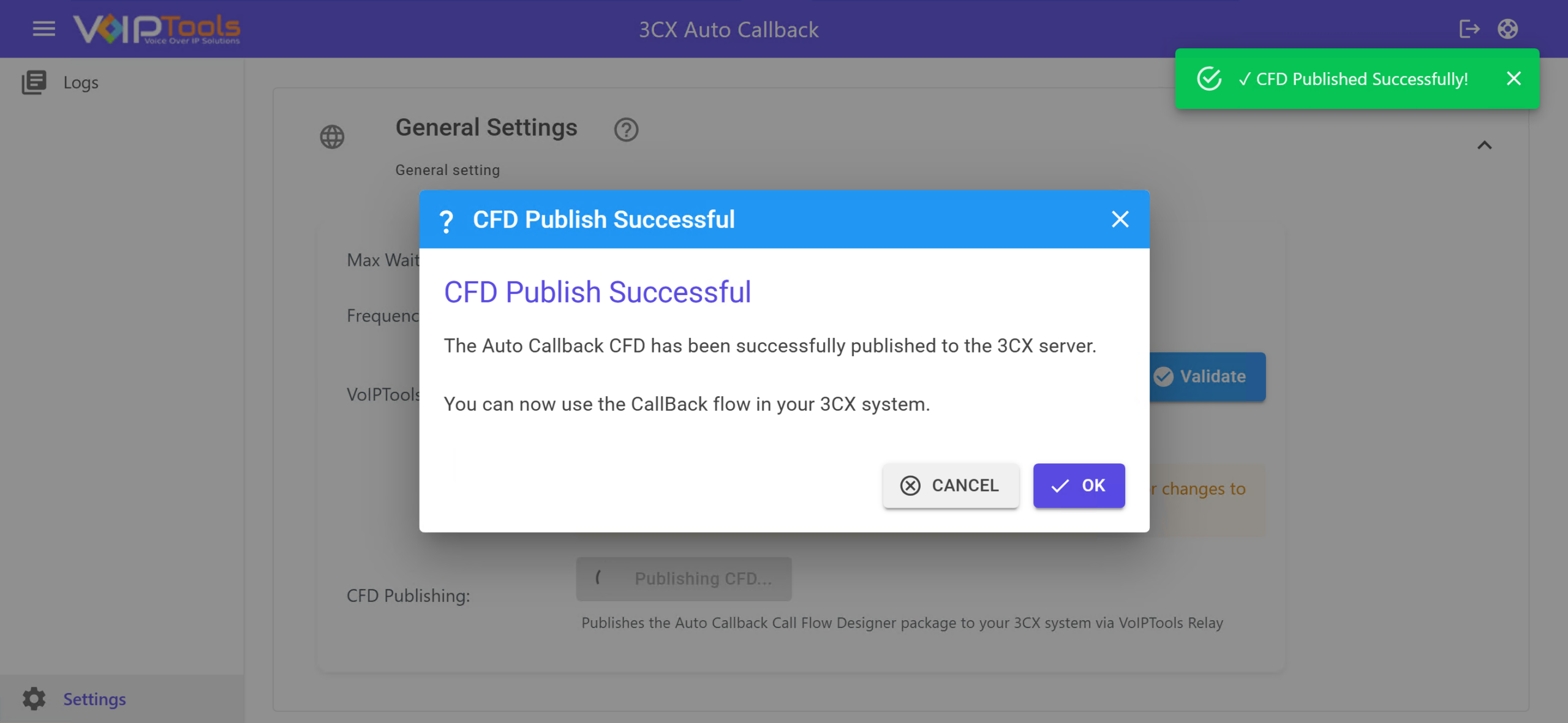Open the support lifebuoy icon
This screenshot has height=723, width=1568.
click(1507, 29)
